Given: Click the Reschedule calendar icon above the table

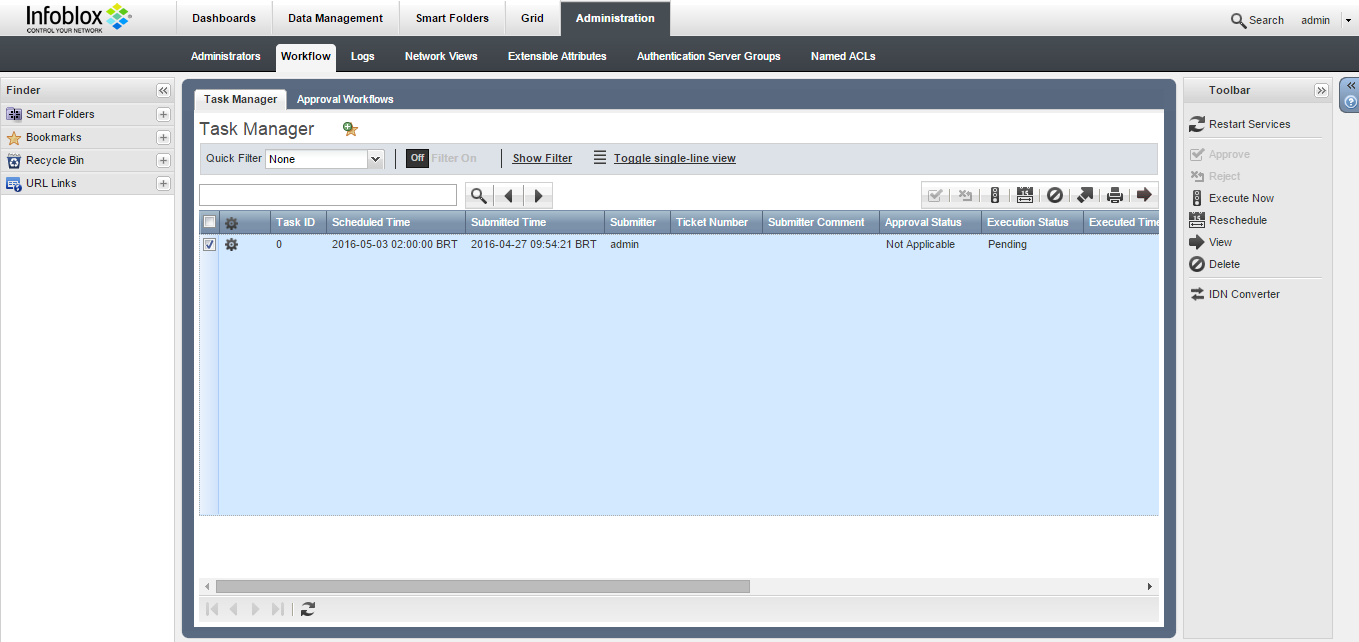Looking at the screenshot, I should (x=1024, y=196).
